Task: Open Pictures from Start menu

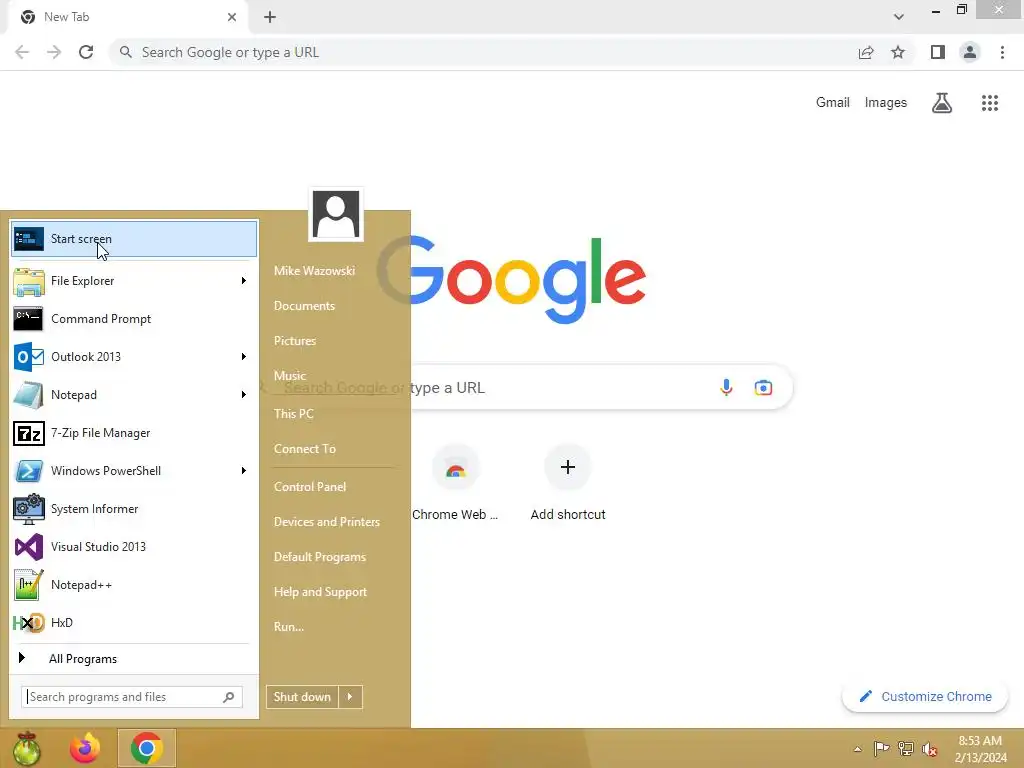Action: [x=295, y=341]
